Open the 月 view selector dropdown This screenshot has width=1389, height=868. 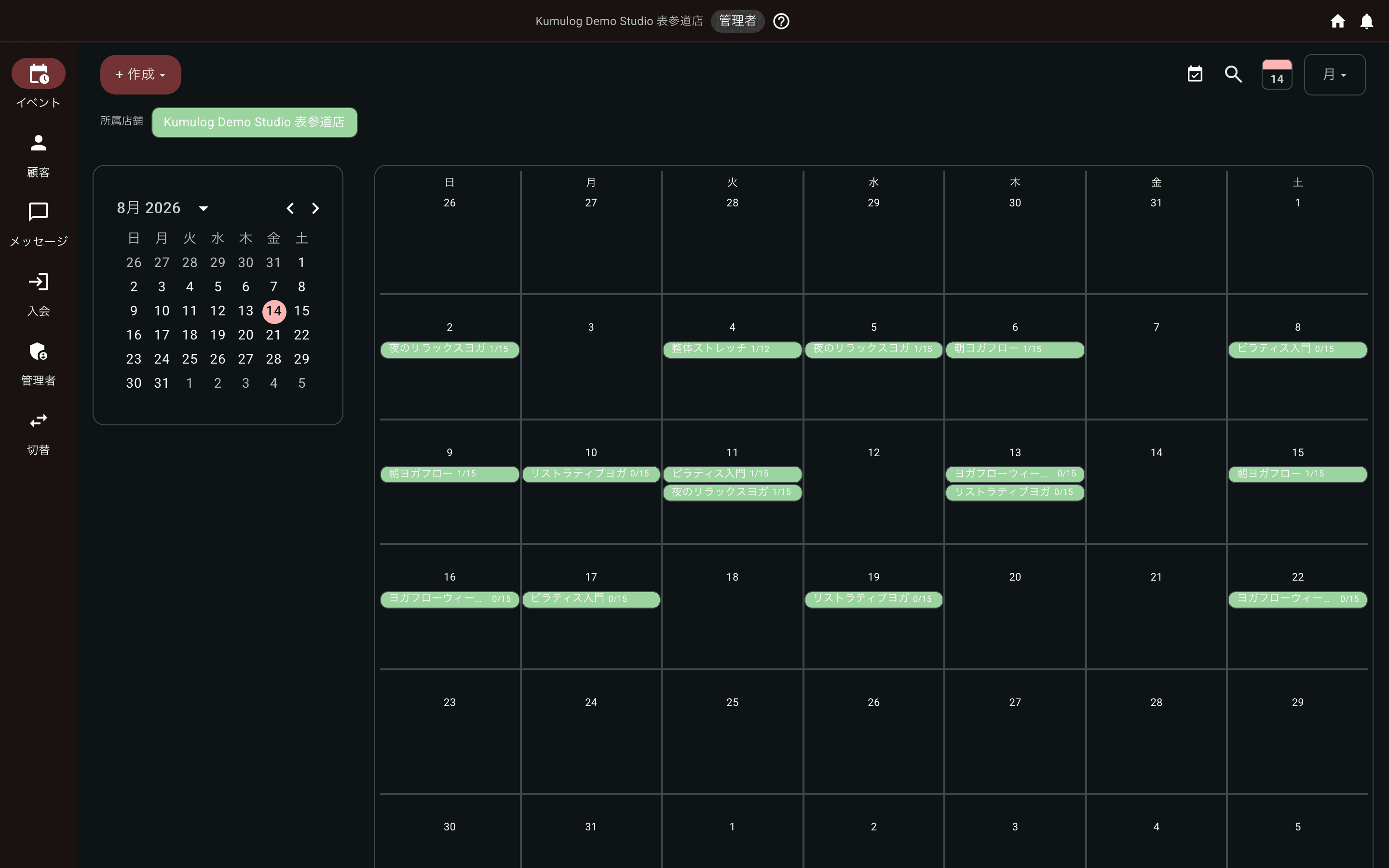(1335, 75)
